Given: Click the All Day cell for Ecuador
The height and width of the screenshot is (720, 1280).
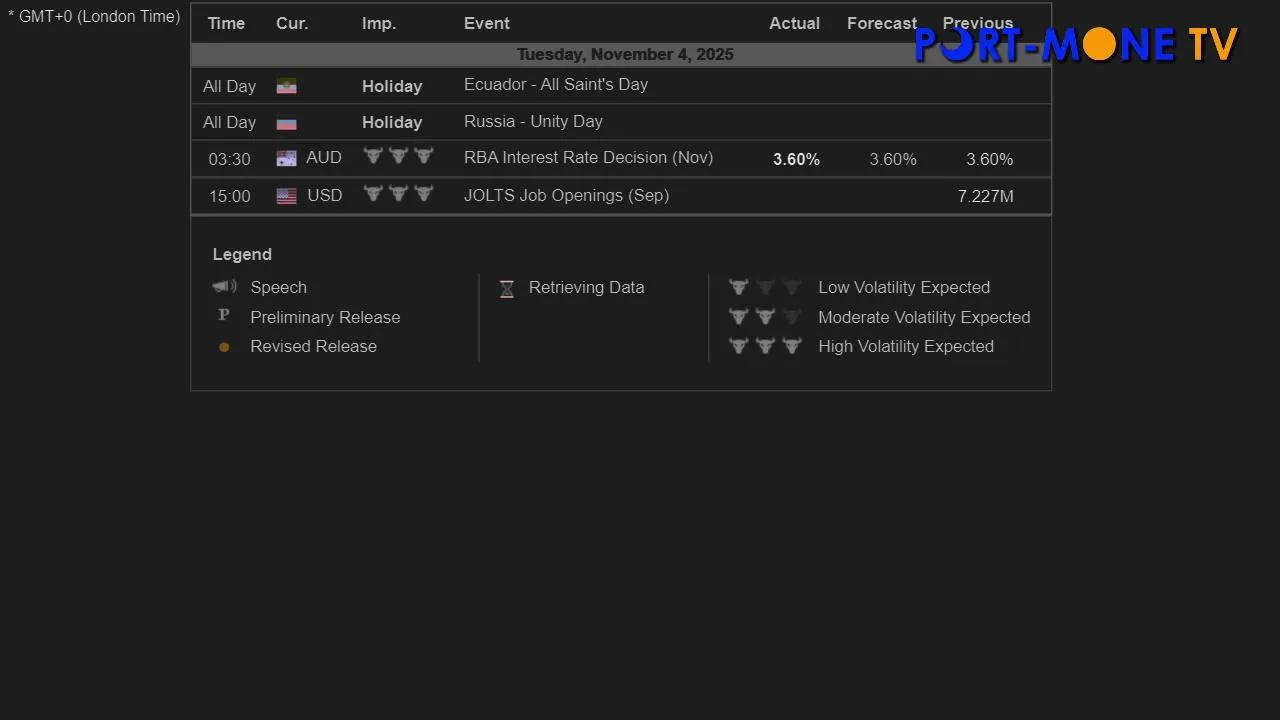Looking at the screenshot, I should click(229, 87).
